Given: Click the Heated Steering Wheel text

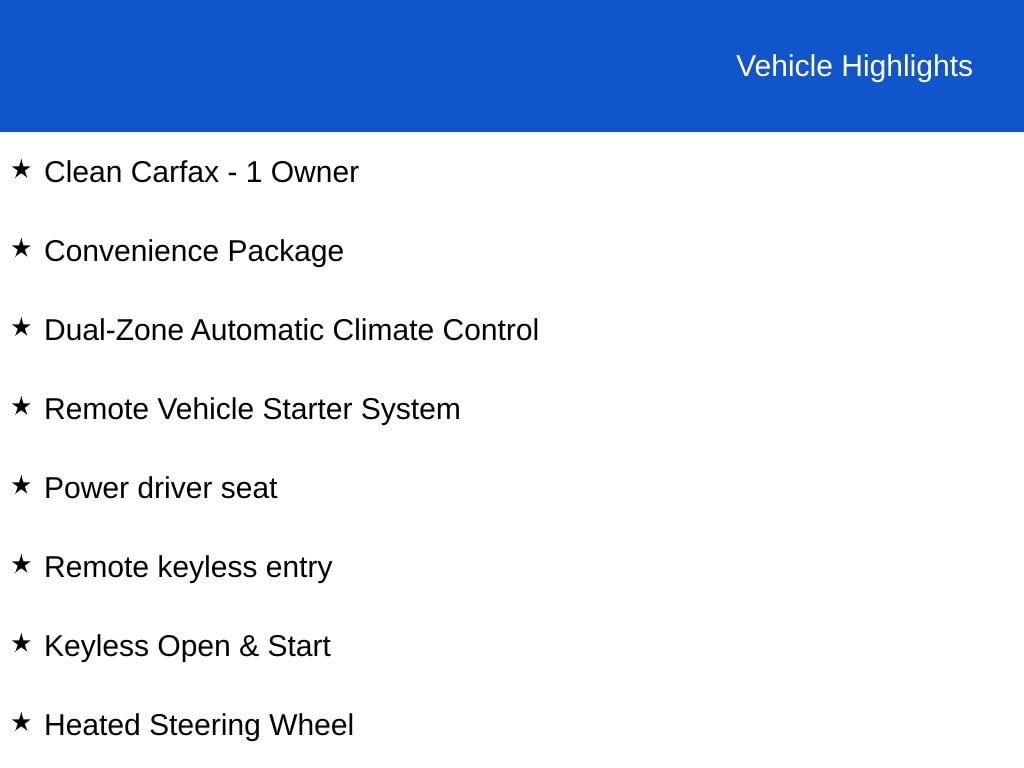Looking at the screenshot, I should [x=199, y=726].
